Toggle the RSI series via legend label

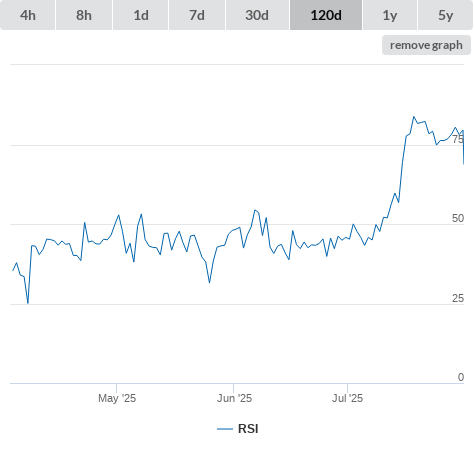click(x=248, y=429)
